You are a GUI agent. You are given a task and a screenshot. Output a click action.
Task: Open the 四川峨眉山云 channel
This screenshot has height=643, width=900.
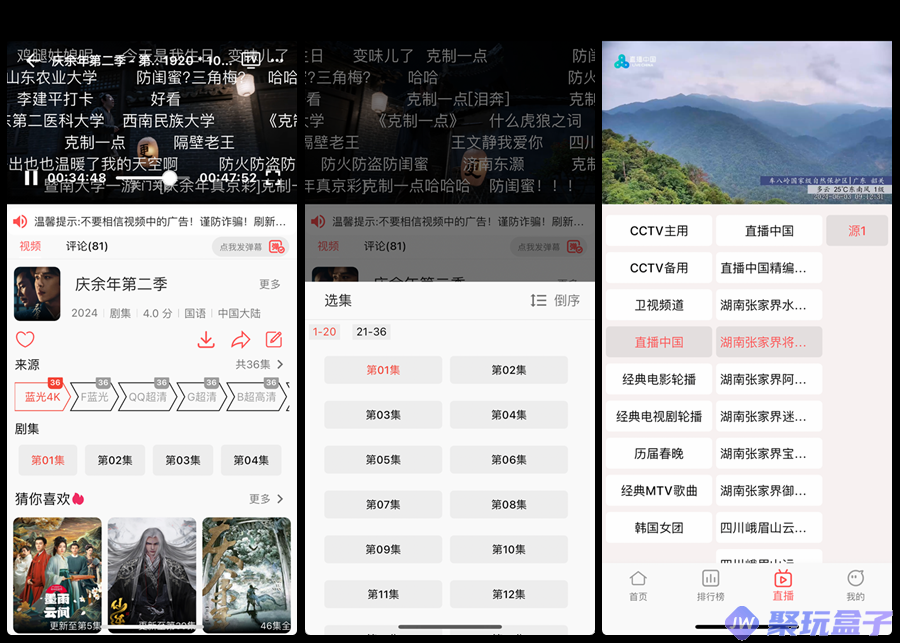pos(769,528)
